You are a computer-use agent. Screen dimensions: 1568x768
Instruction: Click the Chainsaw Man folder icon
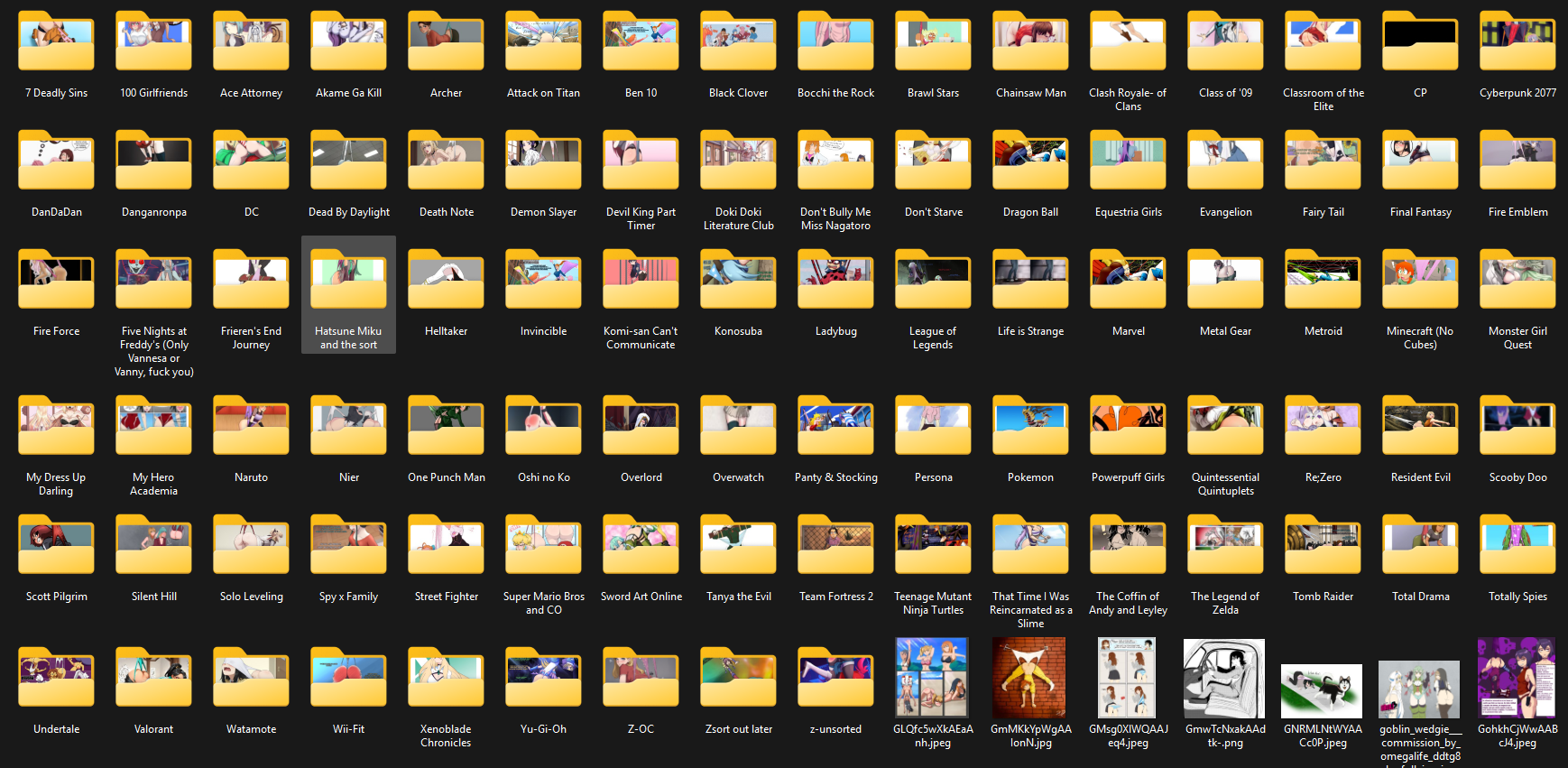1030,42
